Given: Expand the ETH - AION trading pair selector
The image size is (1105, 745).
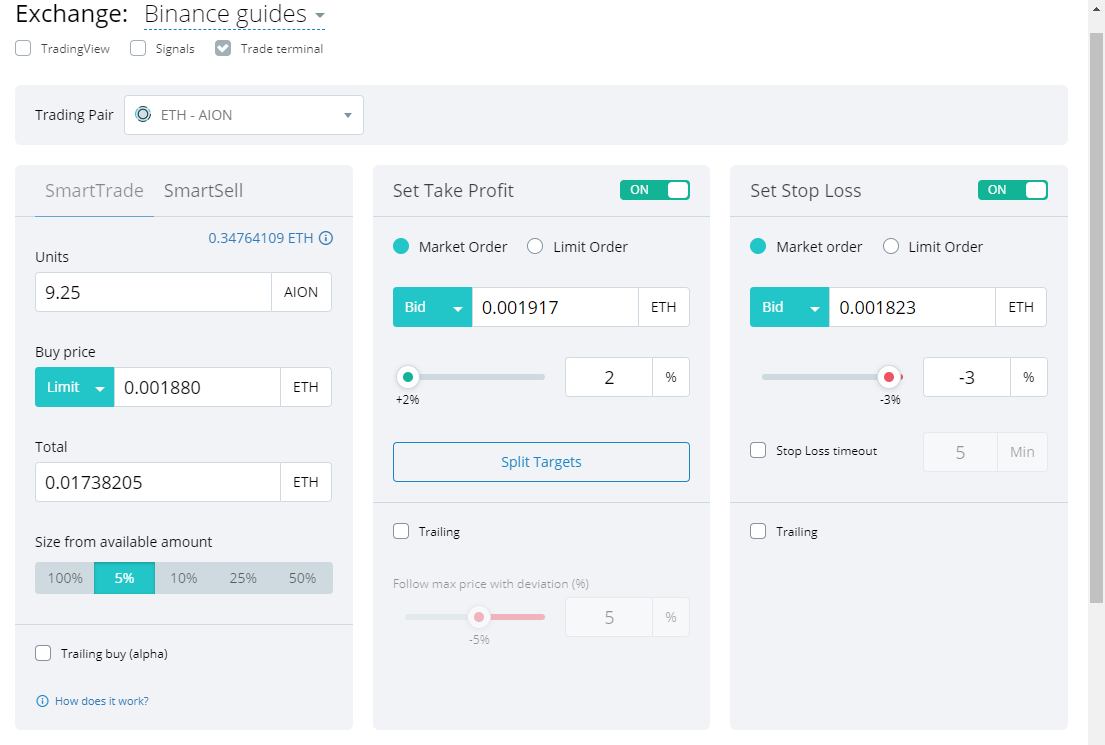Looking at the screenshot, I should tap(244, 115).
